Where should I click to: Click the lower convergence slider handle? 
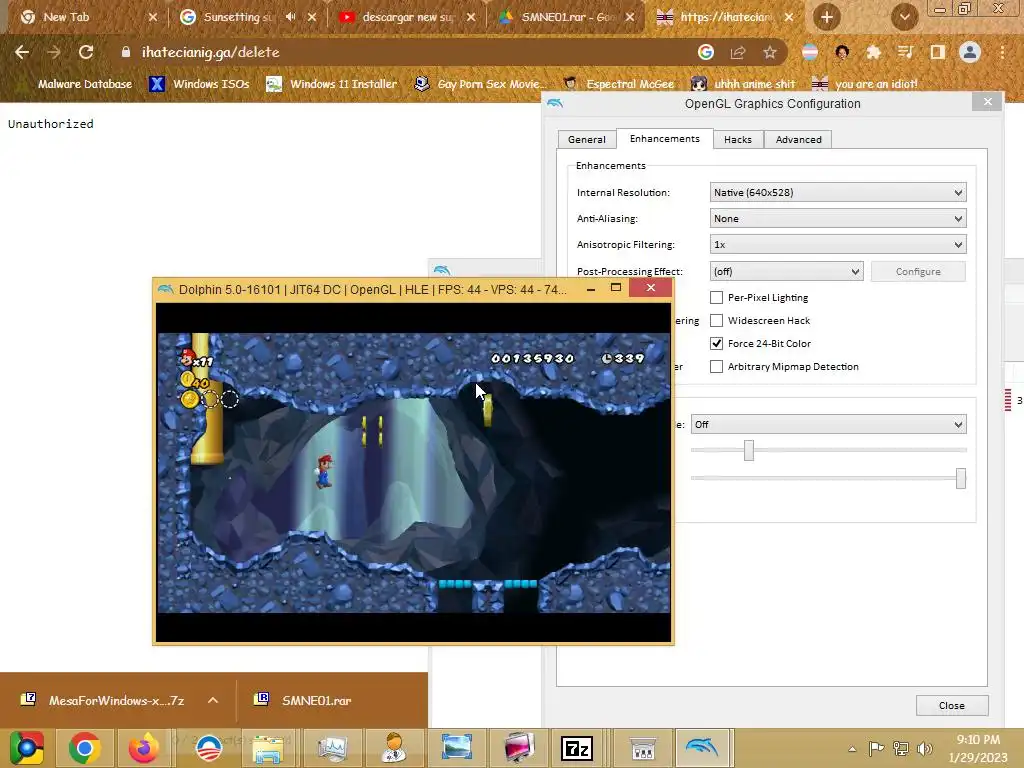tap(961, 478)
